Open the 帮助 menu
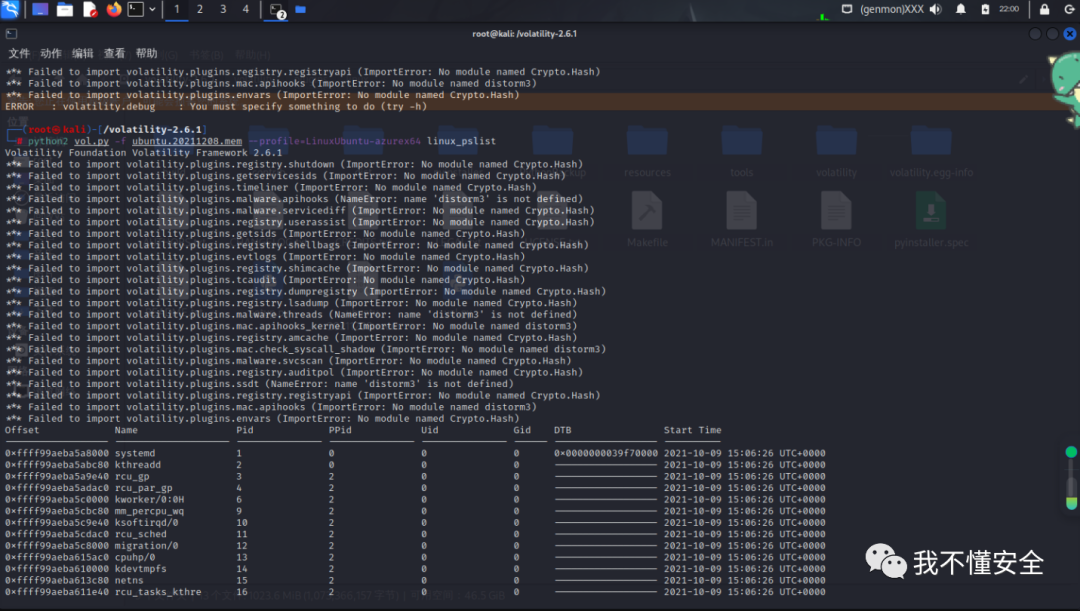 [x=146, y=53]
